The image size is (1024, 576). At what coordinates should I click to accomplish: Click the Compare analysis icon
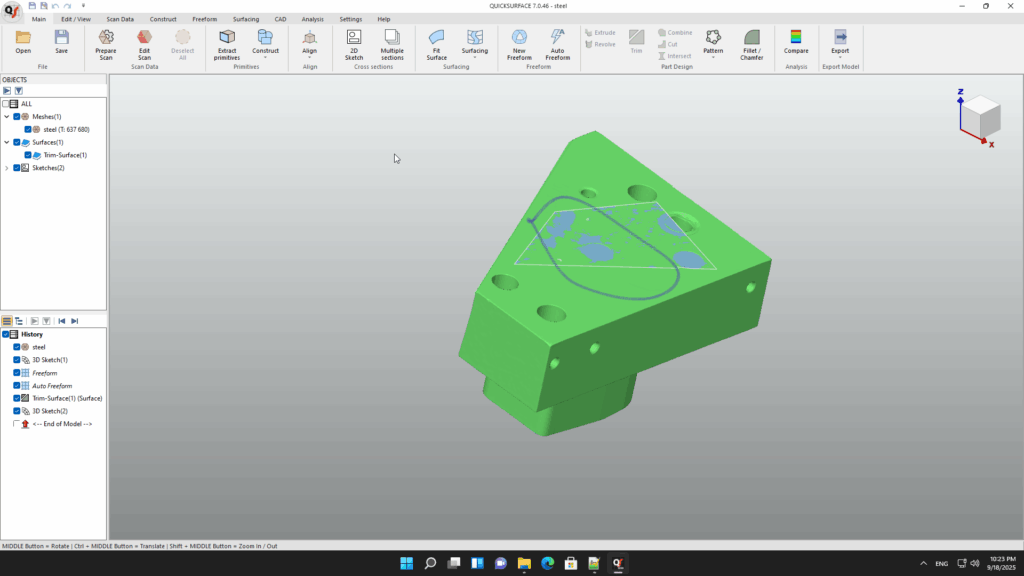(x=796, y=37)
